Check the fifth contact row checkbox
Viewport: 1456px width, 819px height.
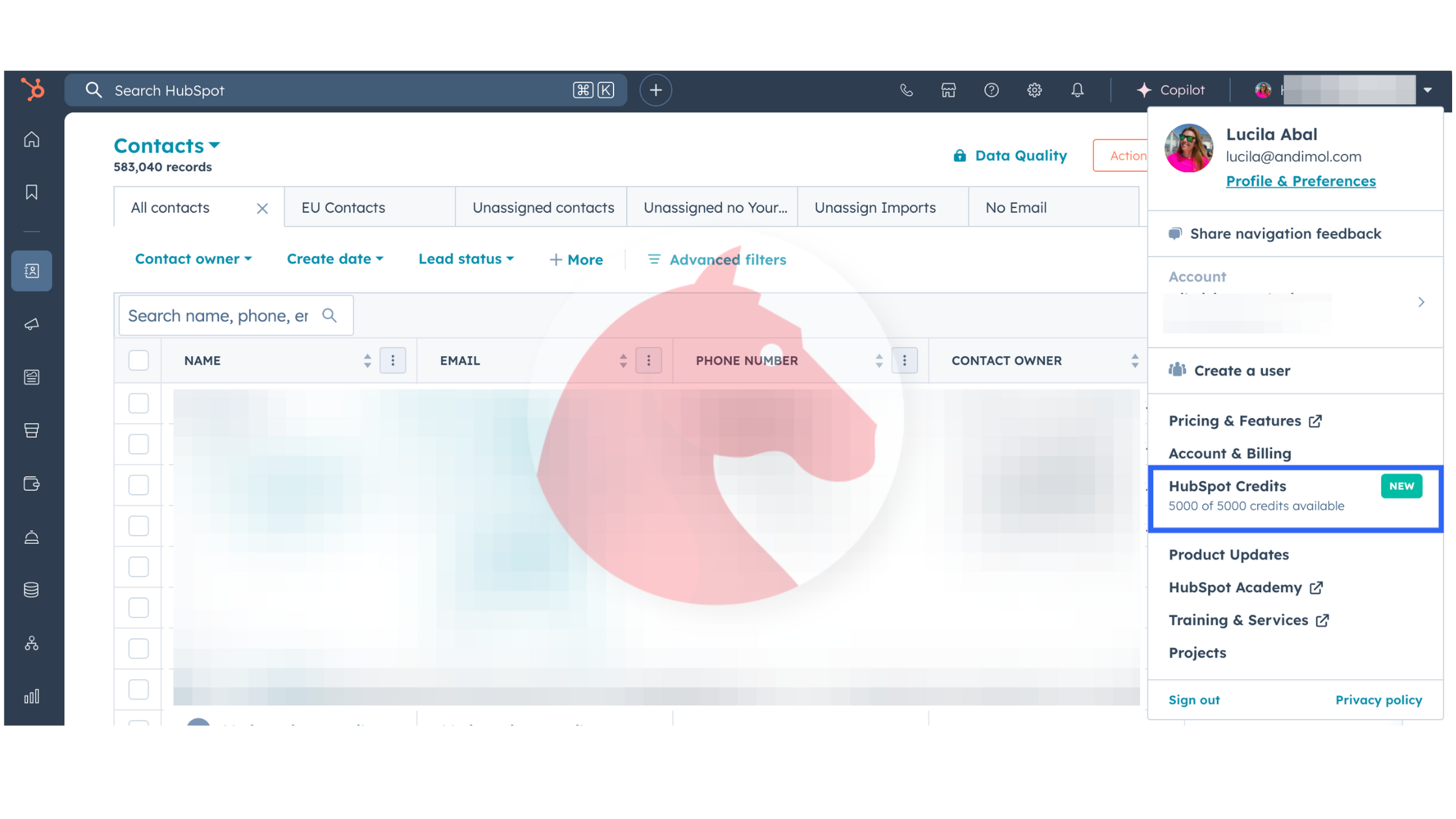138,567
